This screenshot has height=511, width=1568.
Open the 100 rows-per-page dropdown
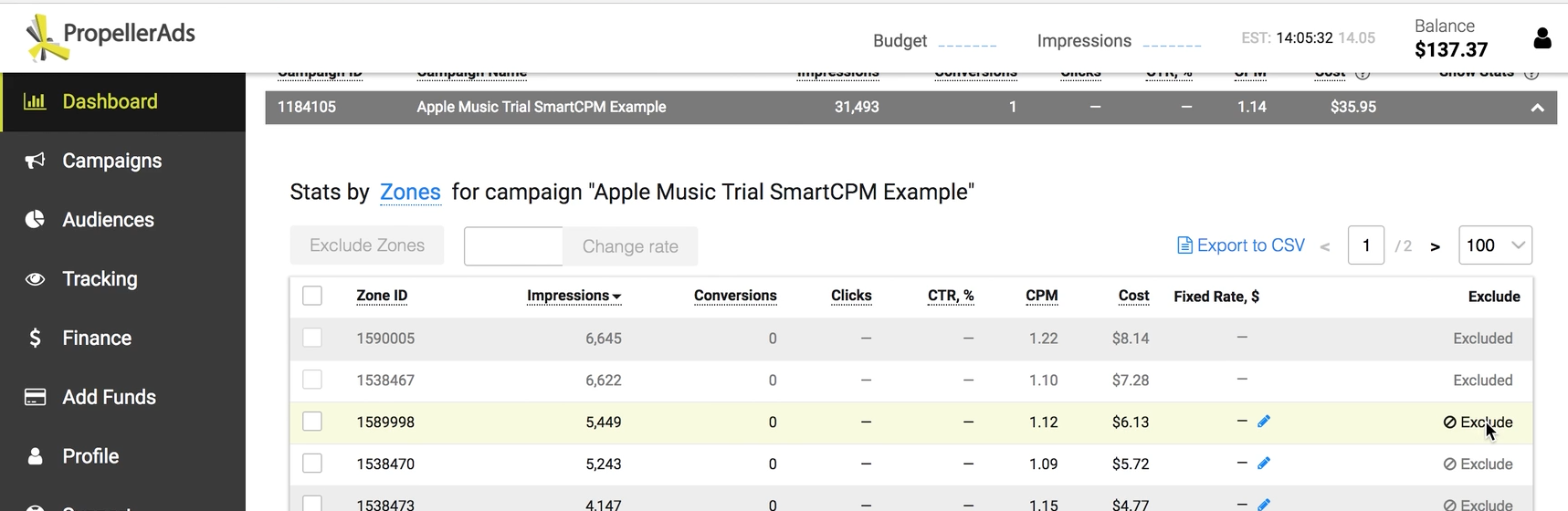click(x=1495, y=245)
